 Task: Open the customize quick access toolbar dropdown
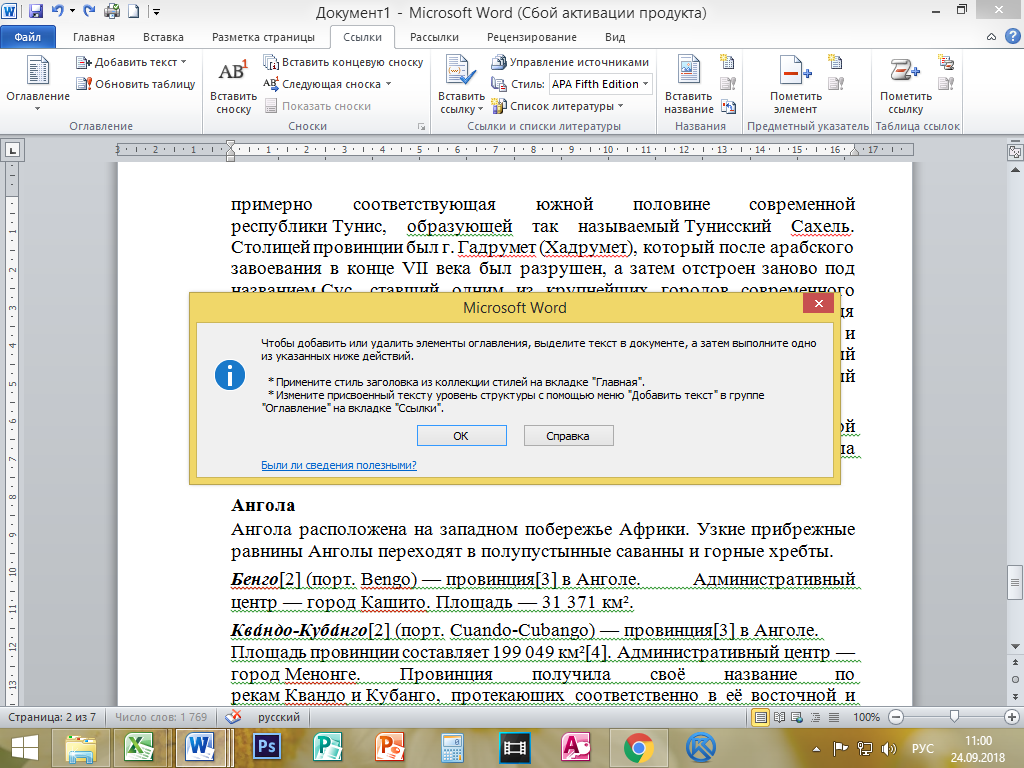156,11
